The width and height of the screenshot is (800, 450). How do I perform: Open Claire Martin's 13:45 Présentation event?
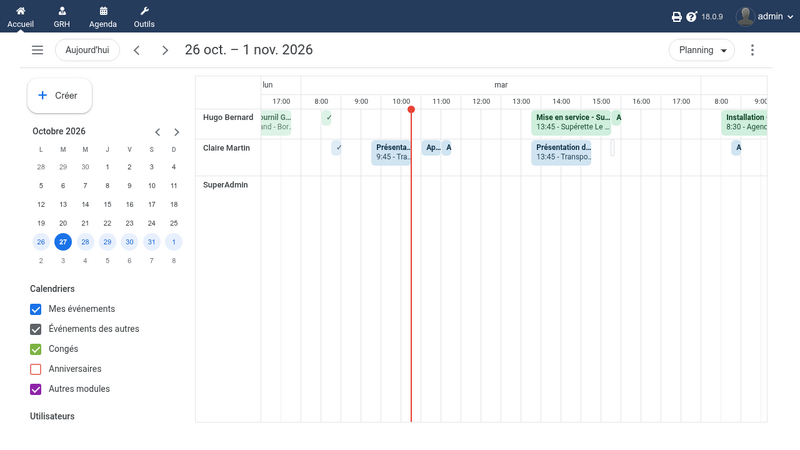(x=561, y=153)
